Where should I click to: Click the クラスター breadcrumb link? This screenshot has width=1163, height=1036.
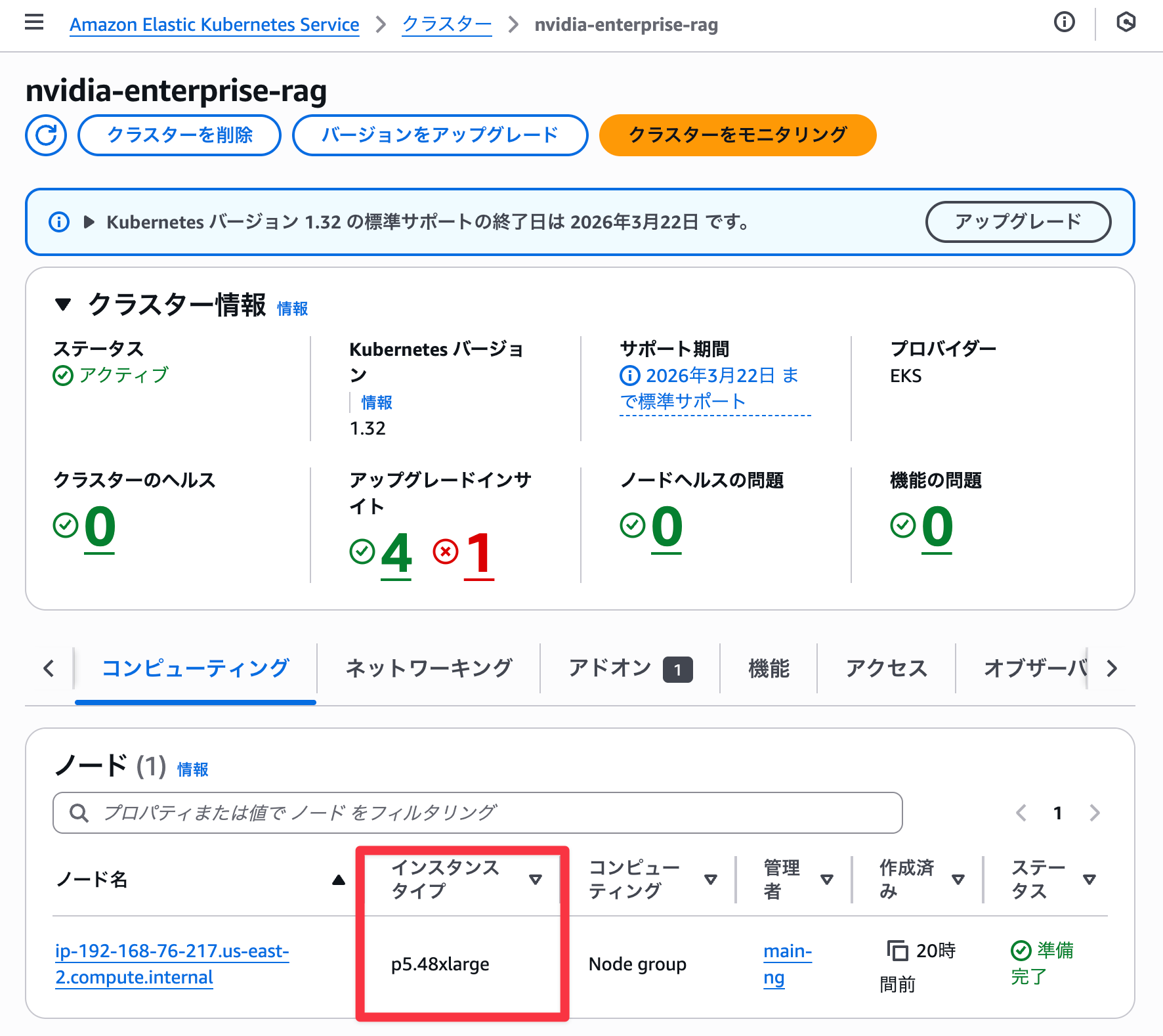point(446,24)
